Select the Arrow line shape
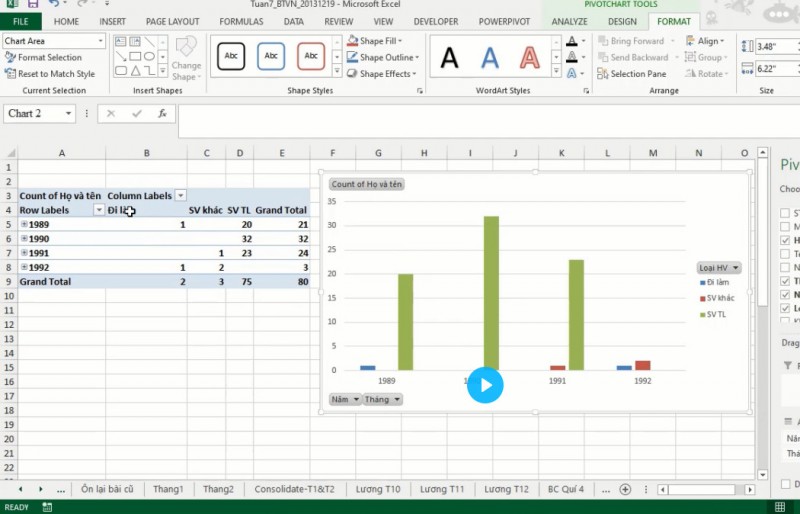This screenshot has height=514, width=800. (x=120, y=56)
